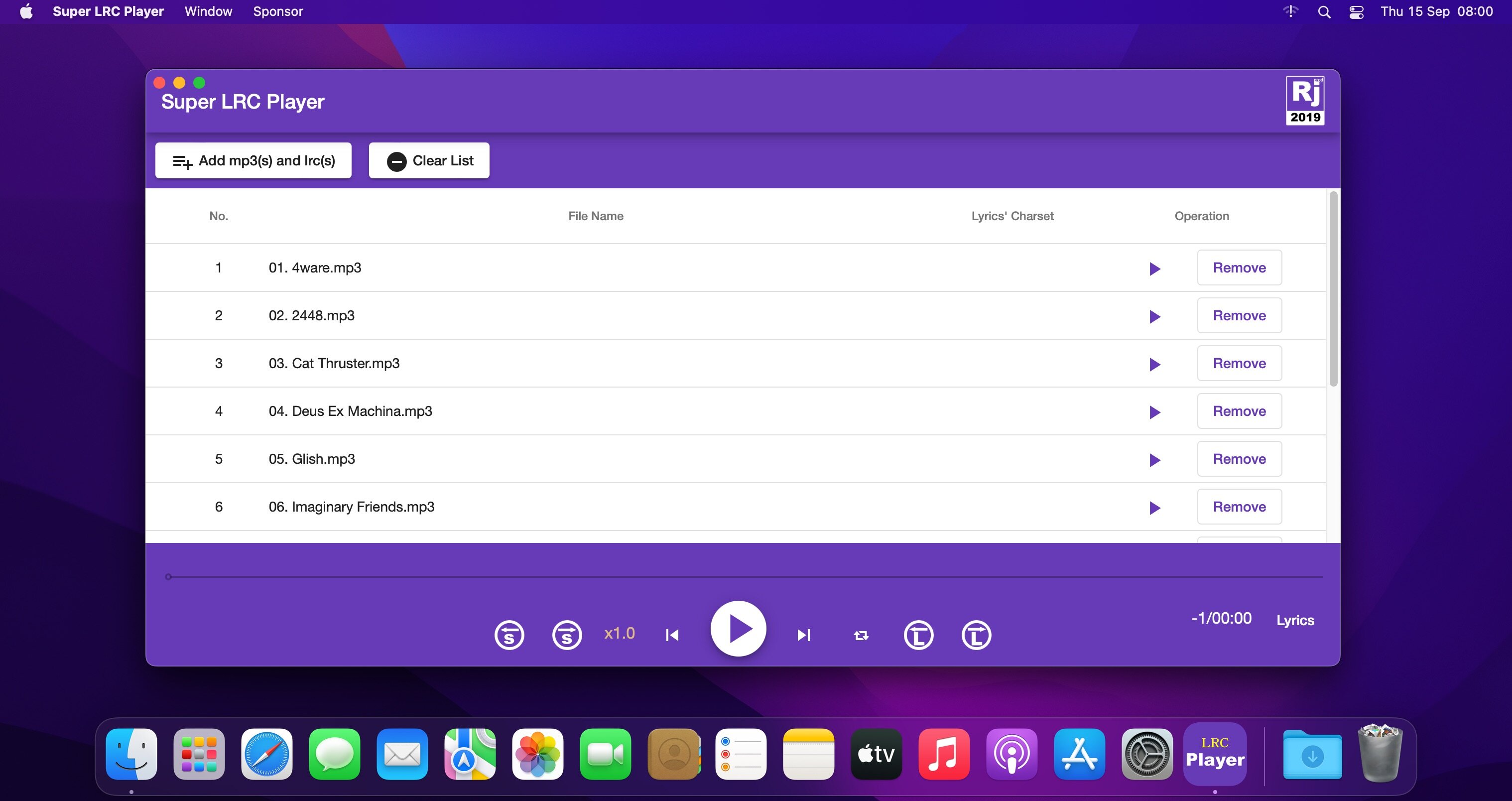The height and width of the screenshot is (801, 1512).
Task: Open FaceTime from the dock
Action: click(x=605, y=754)
